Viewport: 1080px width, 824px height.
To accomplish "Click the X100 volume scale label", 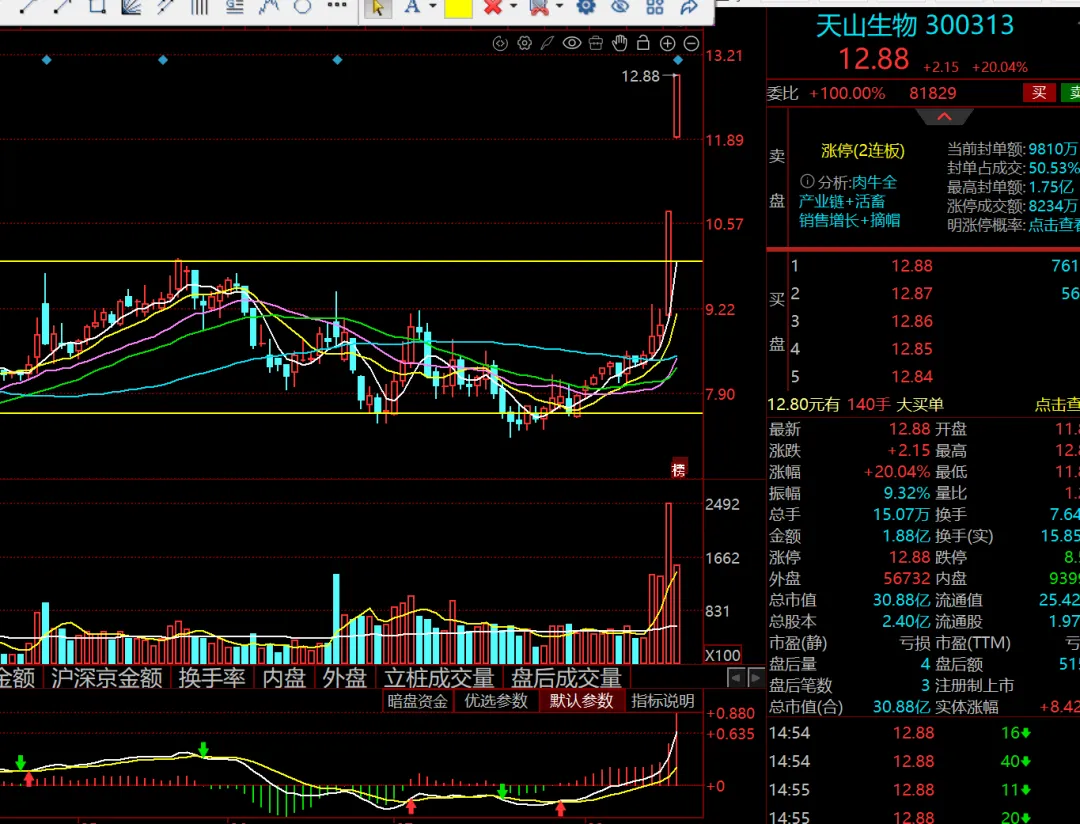I will pos(723,655).
